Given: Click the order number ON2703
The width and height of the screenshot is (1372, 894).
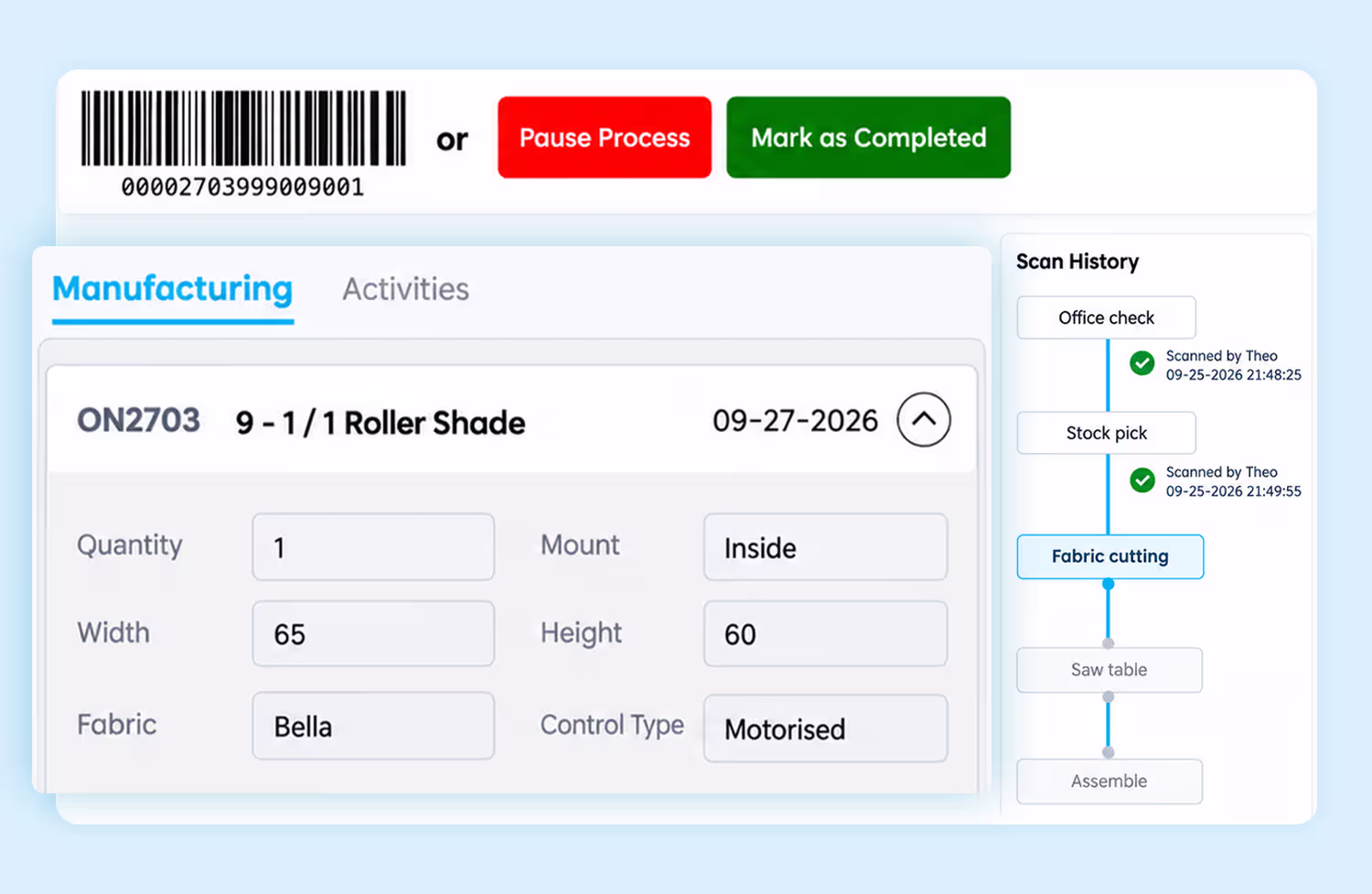Looking at the screenshot, I should tap(138, 421).
